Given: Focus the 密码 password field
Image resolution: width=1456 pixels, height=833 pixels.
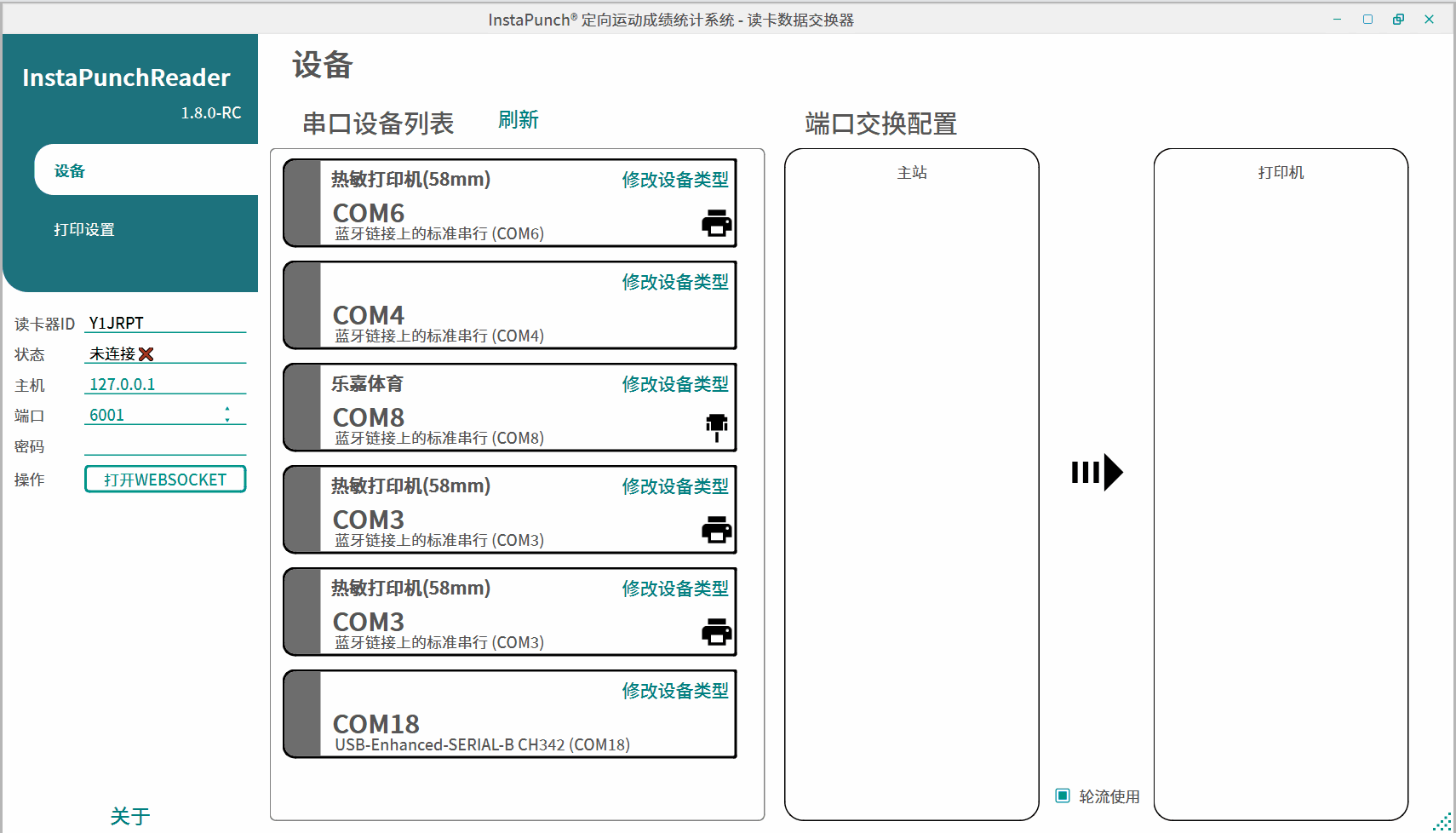Looking at the screenshot, I should [164, 445].
